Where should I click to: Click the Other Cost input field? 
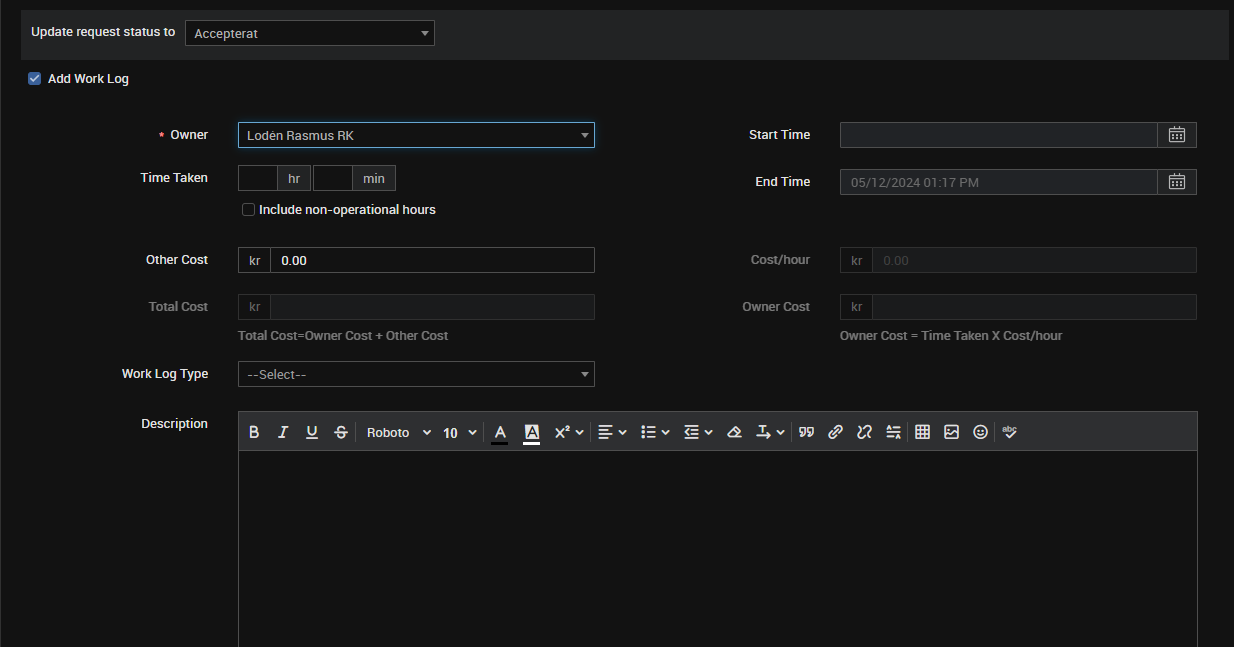point(432,260)
